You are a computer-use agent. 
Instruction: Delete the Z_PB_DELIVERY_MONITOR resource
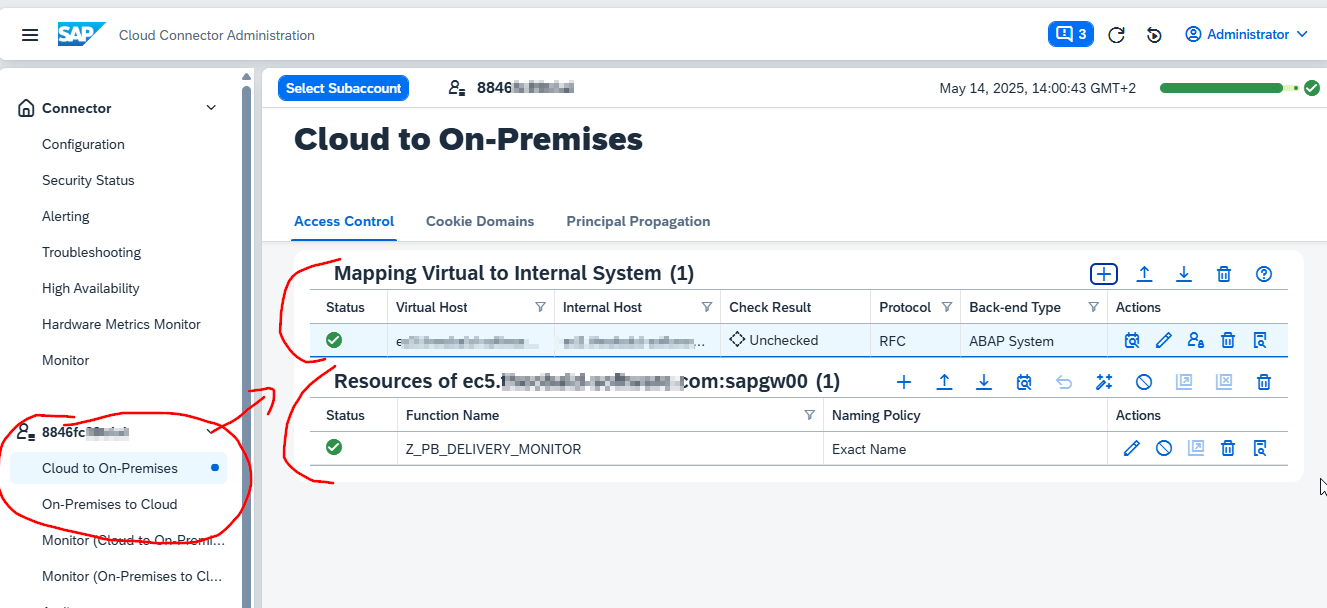pyautogui.click(x=1228, y=449)
